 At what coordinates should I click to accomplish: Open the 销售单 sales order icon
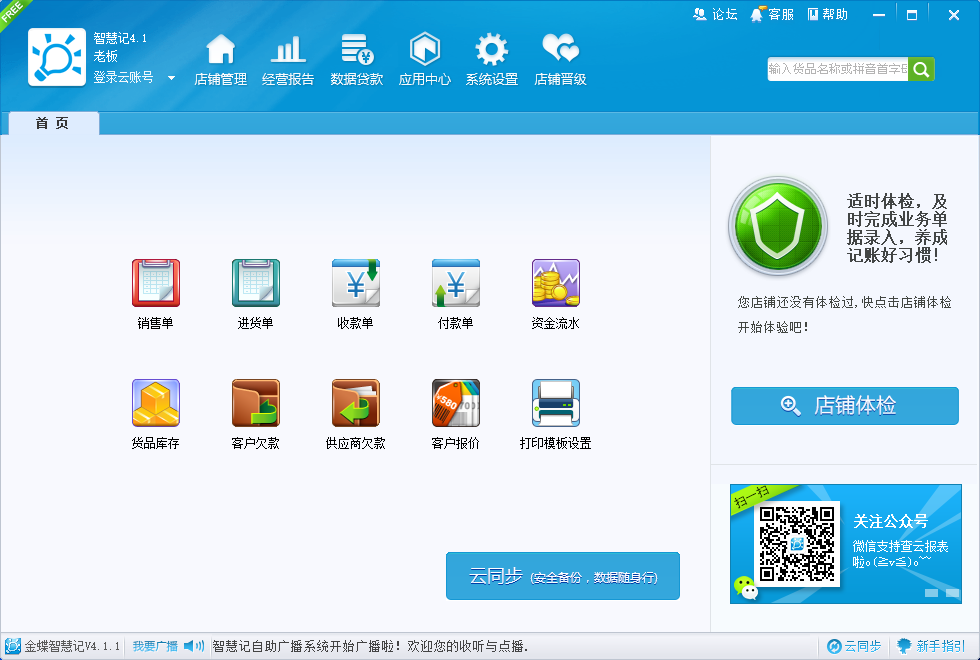point(156,283)
